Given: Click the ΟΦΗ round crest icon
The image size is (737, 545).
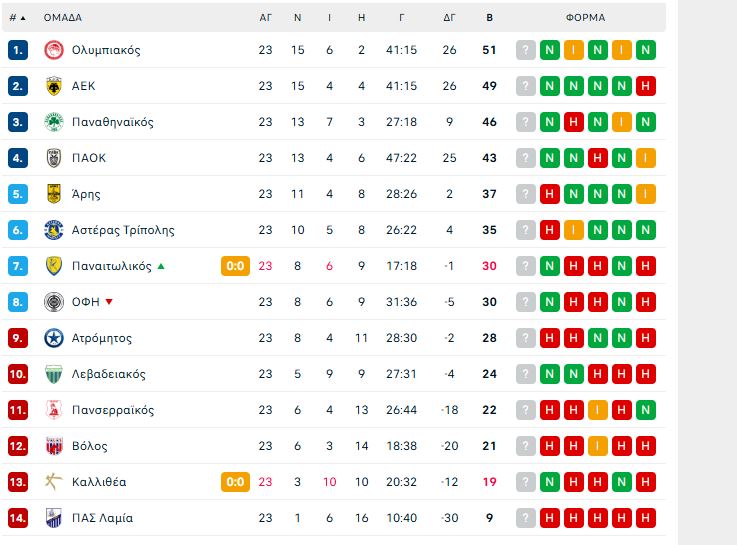Looking at the screenshot, I should tap(54, 302).
